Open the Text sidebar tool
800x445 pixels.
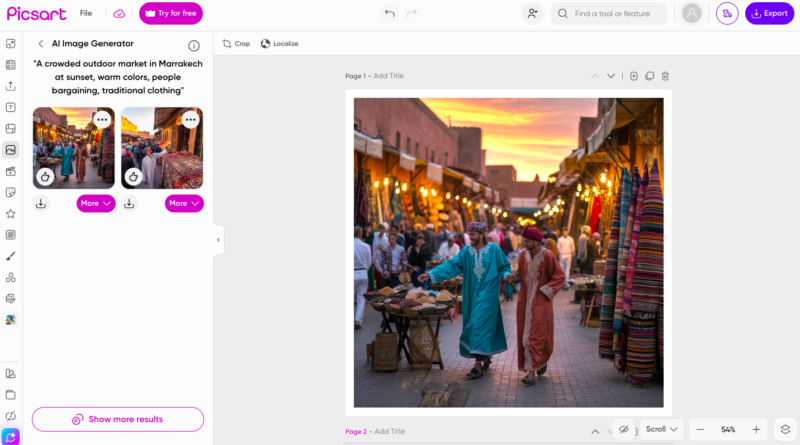11,107
